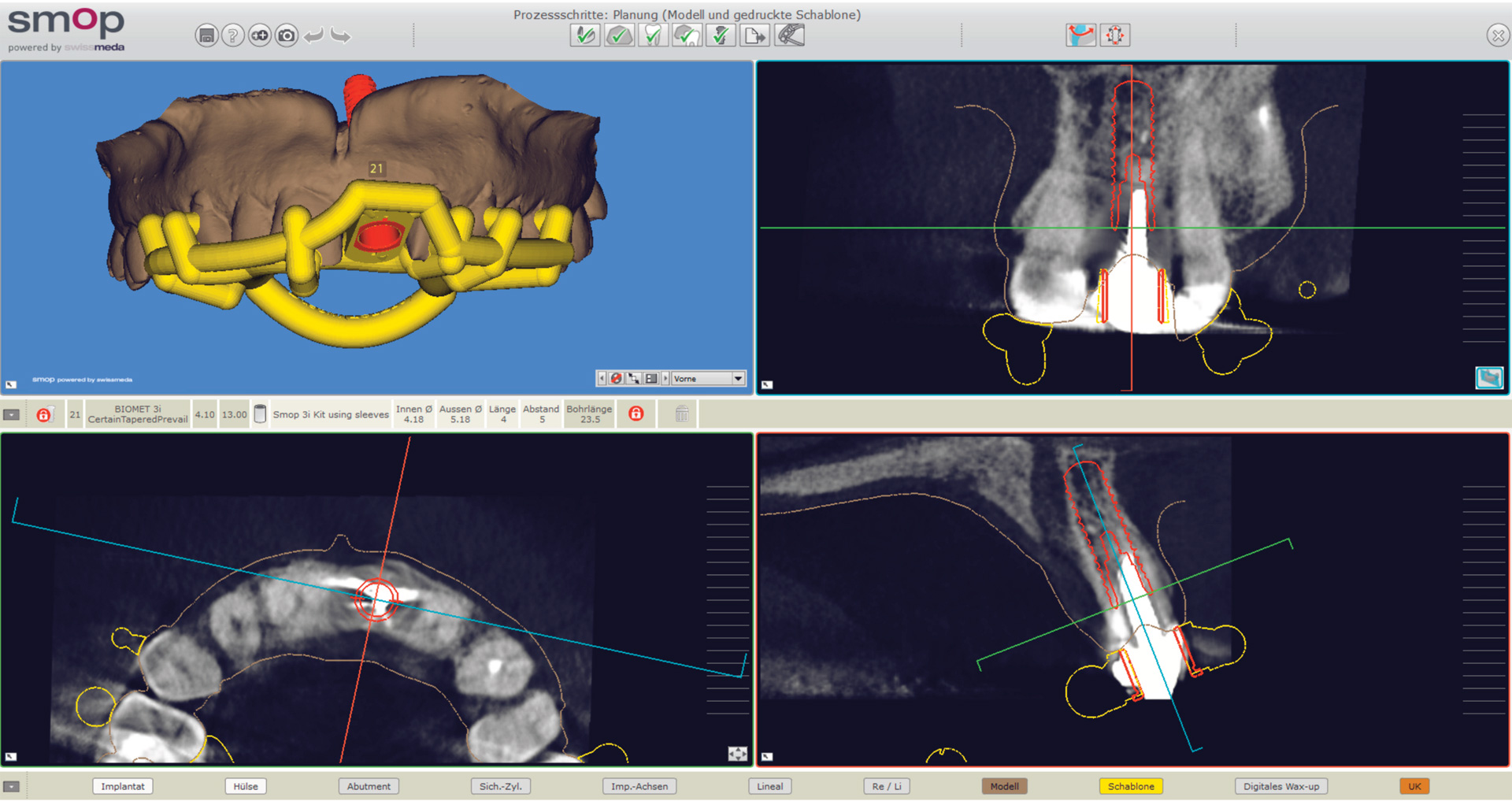Click the BIOMET 3i CertainTaperedPrevail implant field
The height and width of the screenshot is (801, 1512).
point(138,414)
